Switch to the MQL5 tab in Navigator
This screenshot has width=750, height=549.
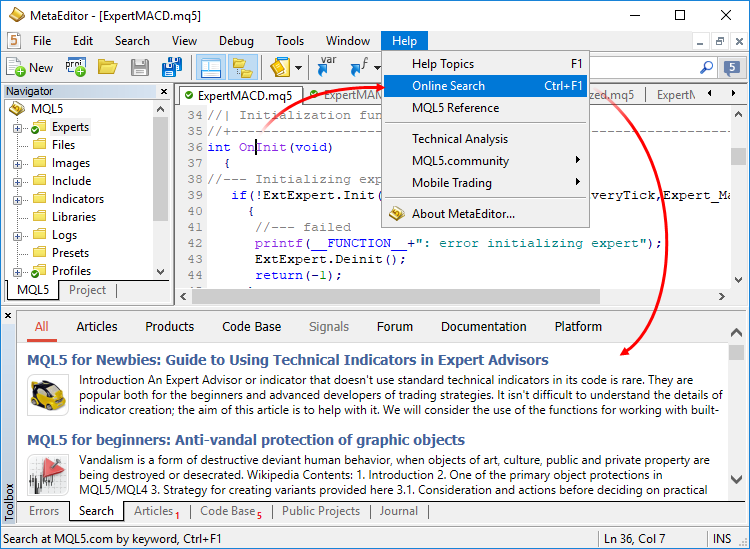[33, 290]
